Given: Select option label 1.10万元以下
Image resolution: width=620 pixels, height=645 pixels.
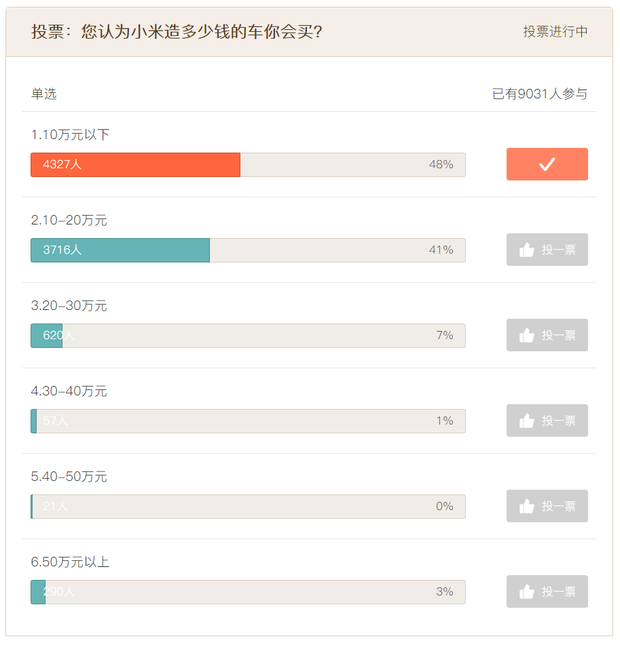Looking at the screenshot, I should pyautogui.click(x=70, y=134).
